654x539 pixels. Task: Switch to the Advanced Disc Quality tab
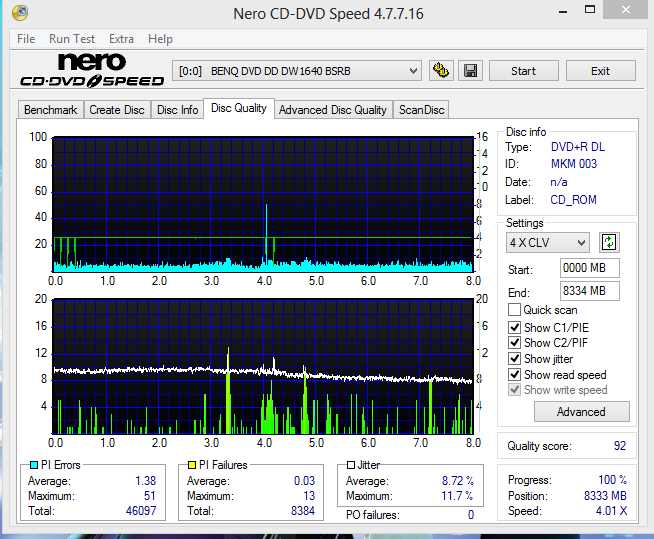[333, 110]
